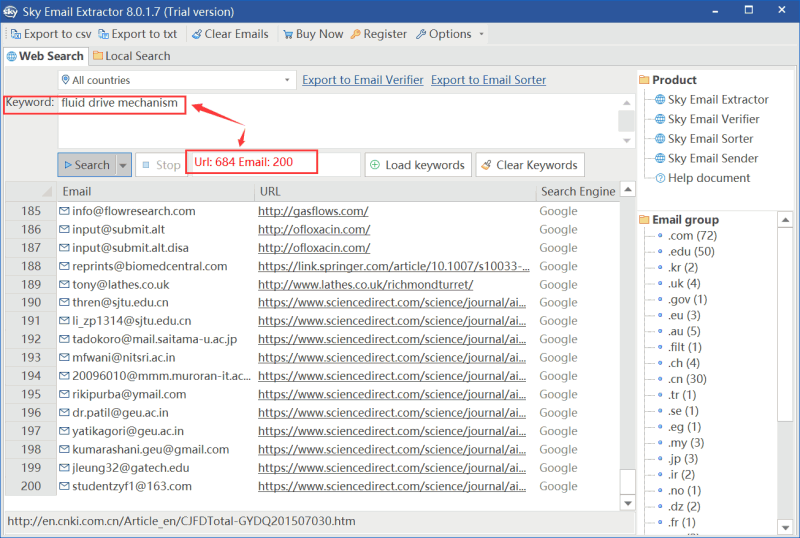Click the Load keywords button
This screenshot has width=800, height=538.
tap(418, 165)
